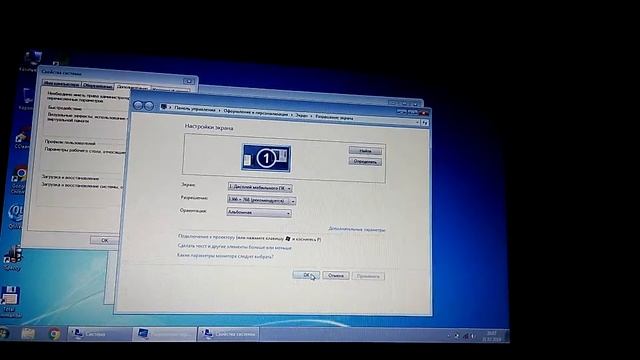Open the Ориентация orientation dropdown
640x360 pixels.
click(x=259, y=213)
